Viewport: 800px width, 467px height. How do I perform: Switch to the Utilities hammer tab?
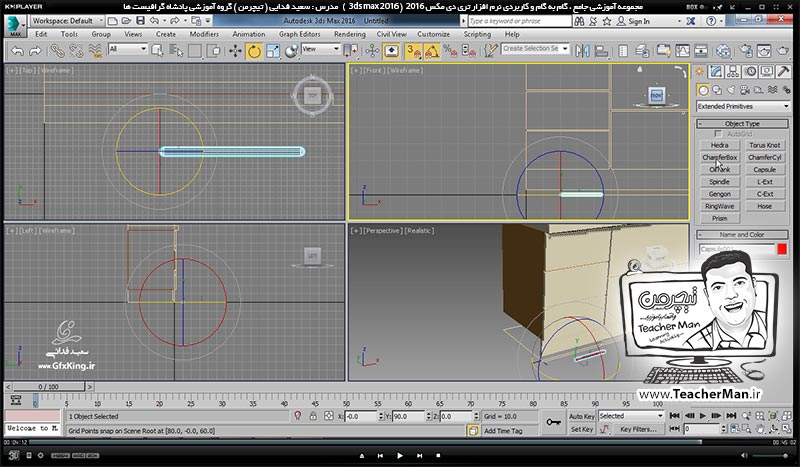click(x=783, y=71)
